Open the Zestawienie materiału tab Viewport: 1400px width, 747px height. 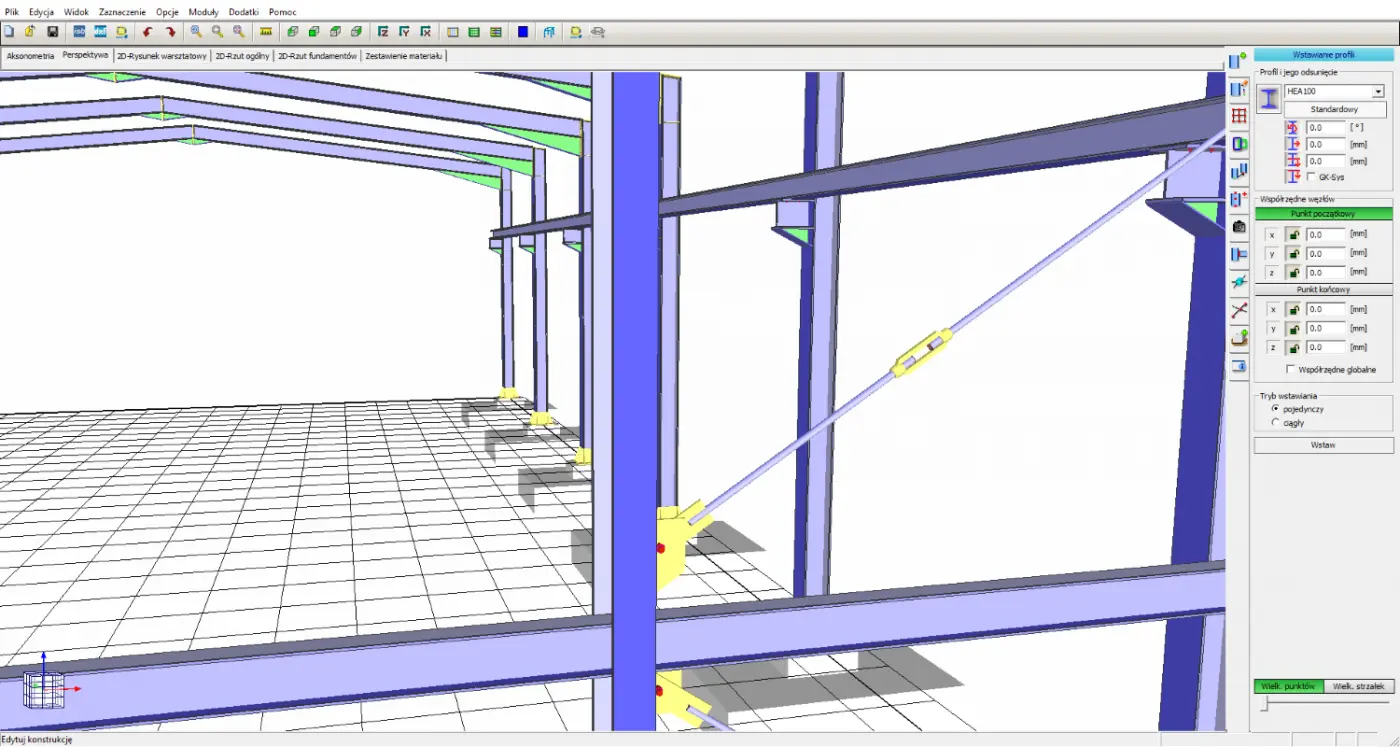(x=404, y=56)
